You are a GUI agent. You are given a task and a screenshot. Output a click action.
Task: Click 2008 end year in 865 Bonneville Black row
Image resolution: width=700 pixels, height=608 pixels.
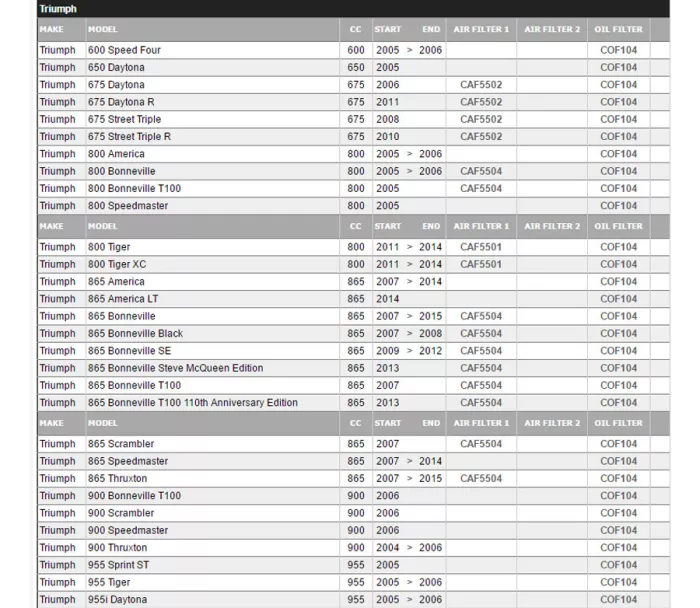point(430,334)
